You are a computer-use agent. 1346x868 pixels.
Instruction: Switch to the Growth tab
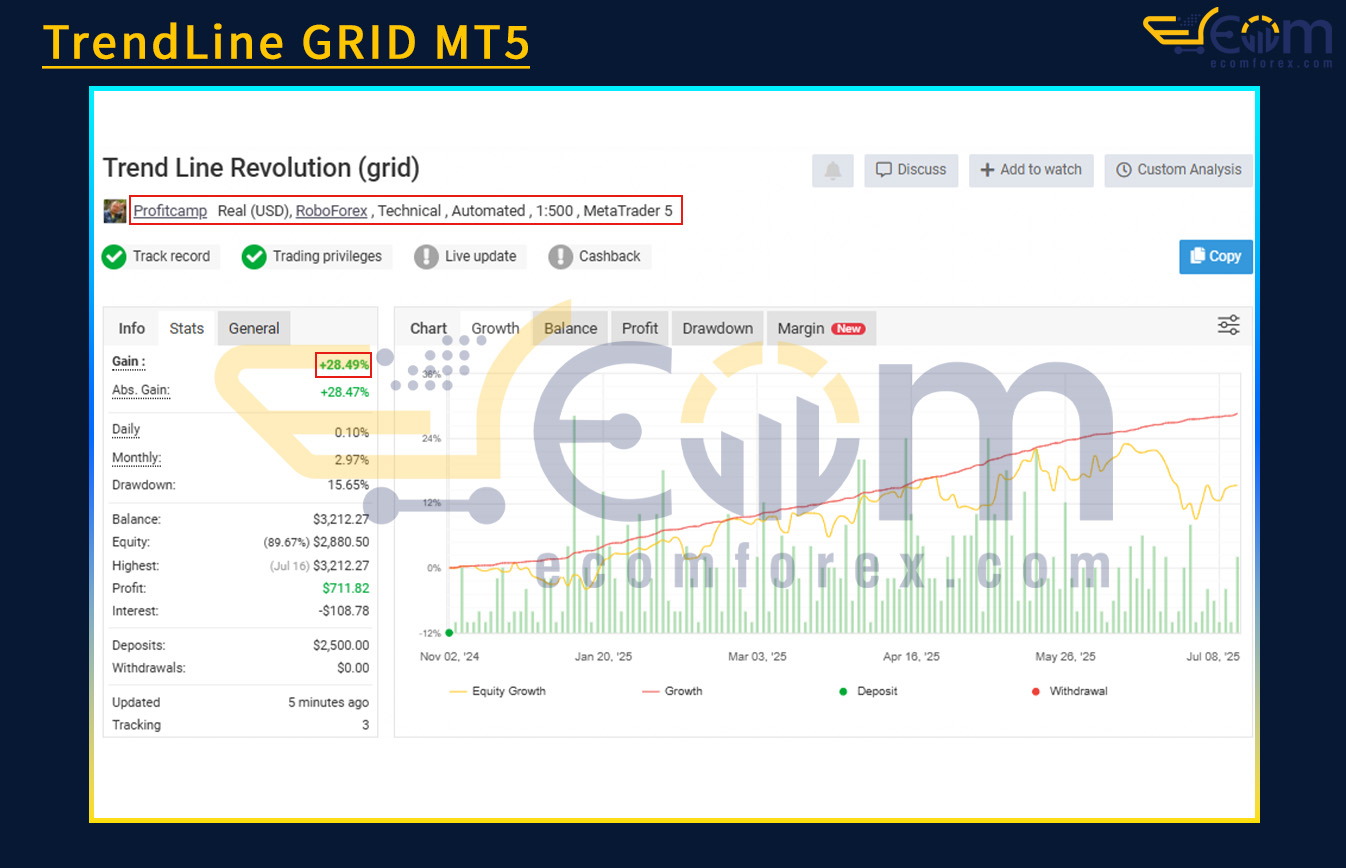click(x=495, y=328)
